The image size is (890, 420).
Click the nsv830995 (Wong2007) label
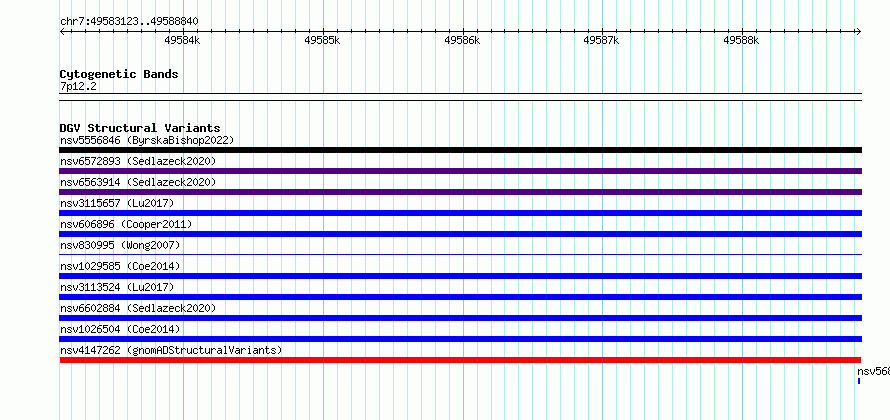(x=120, y=245)
